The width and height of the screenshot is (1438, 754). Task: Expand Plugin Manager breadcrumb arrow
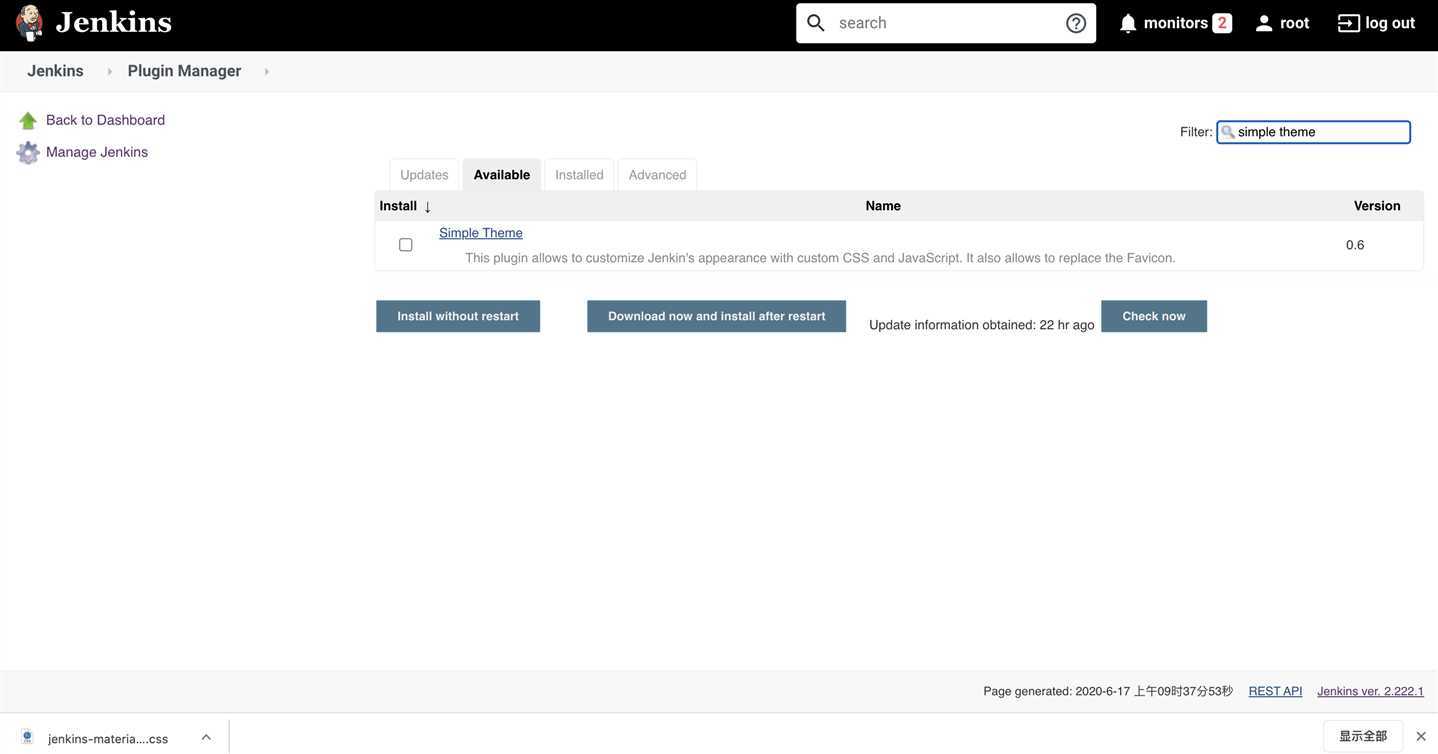coord(266,72)
